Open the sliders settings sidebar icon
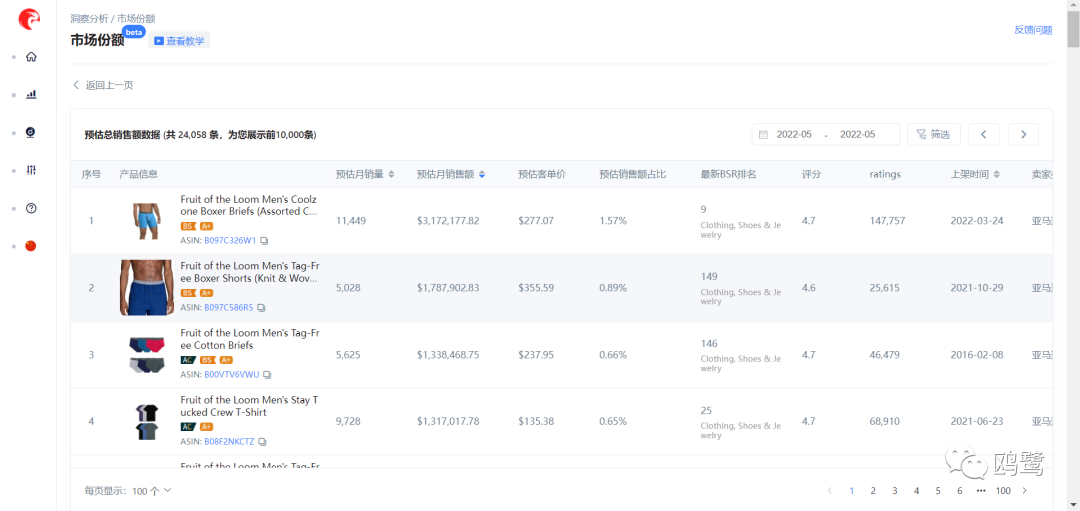Screen dimensions: 1080x511 click(31, 170)
